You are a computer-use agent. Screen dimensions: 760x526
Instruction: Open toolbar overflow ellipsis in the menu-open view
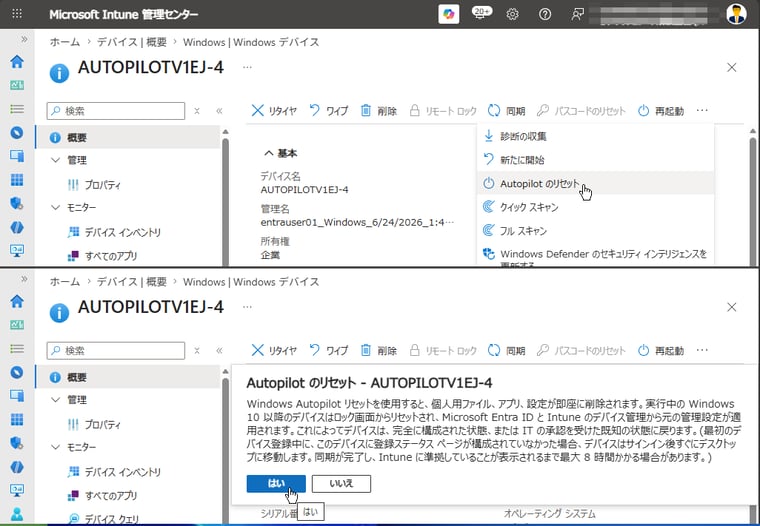click(702, 111)
